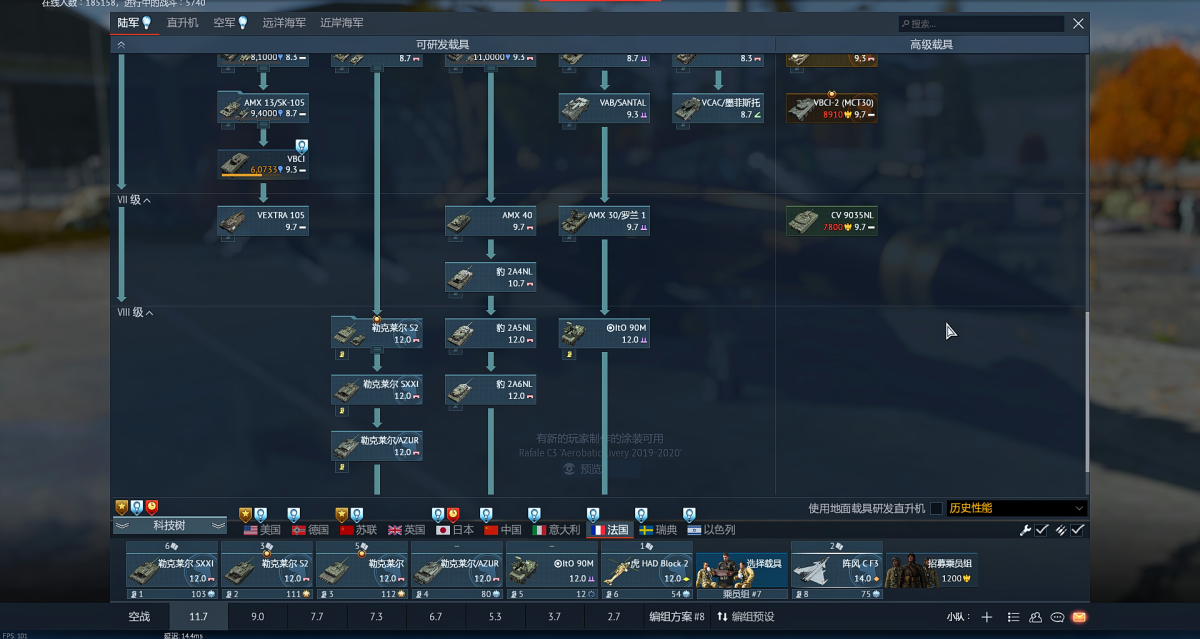This screenshot has width=1200, height=639.
Task: Choose the 以色列 Israel nation
Action: coord(711,530)
